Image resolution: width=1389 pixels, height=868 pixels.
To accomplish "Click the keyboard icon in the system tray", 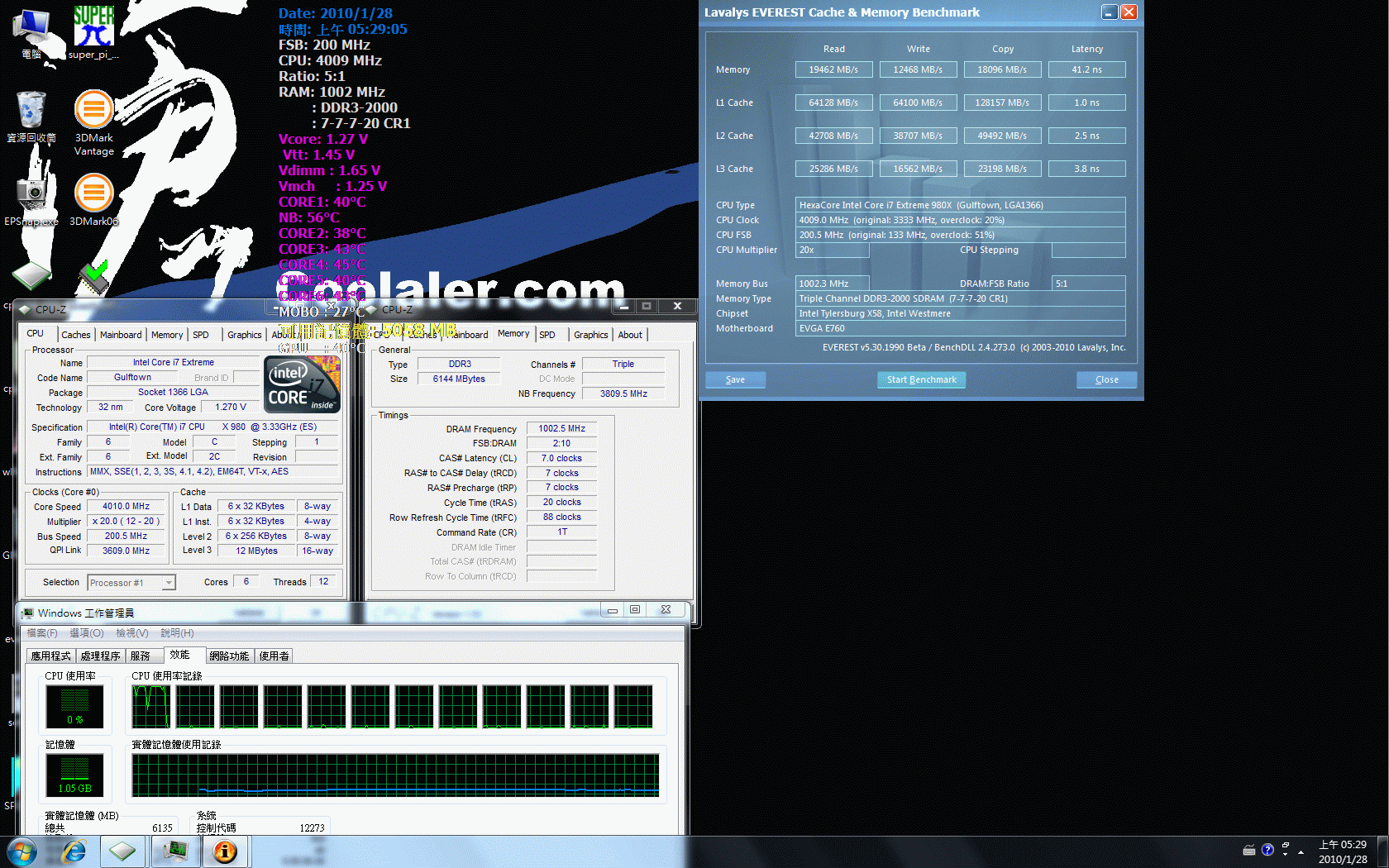I will (x=1249, y=850).
